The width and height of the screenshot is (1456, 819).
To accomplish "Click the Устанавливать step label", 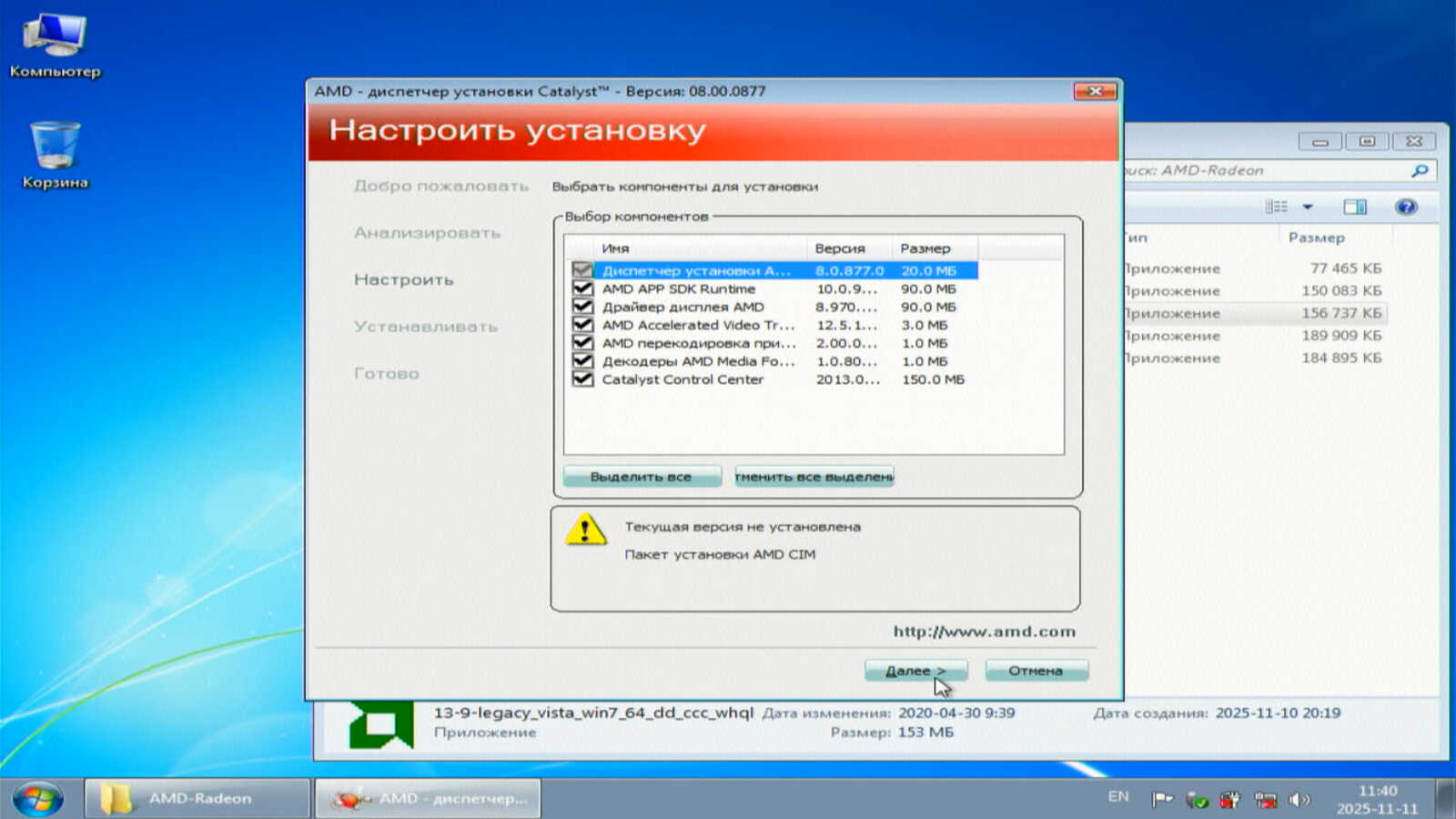I will tap(426, 327).
